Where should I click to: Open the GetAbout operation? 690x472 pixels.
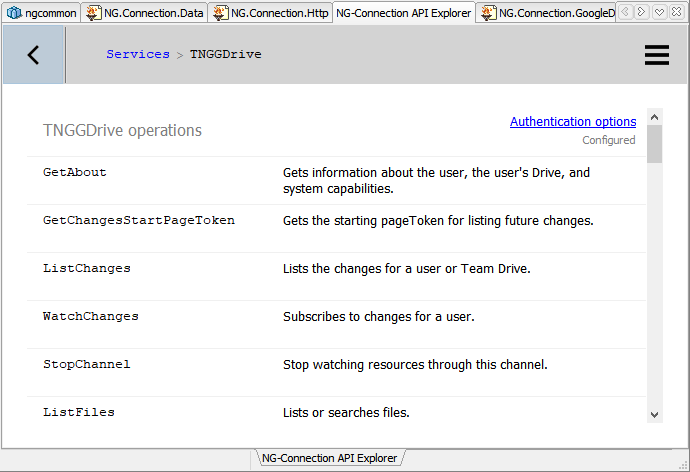click(75, 173)
